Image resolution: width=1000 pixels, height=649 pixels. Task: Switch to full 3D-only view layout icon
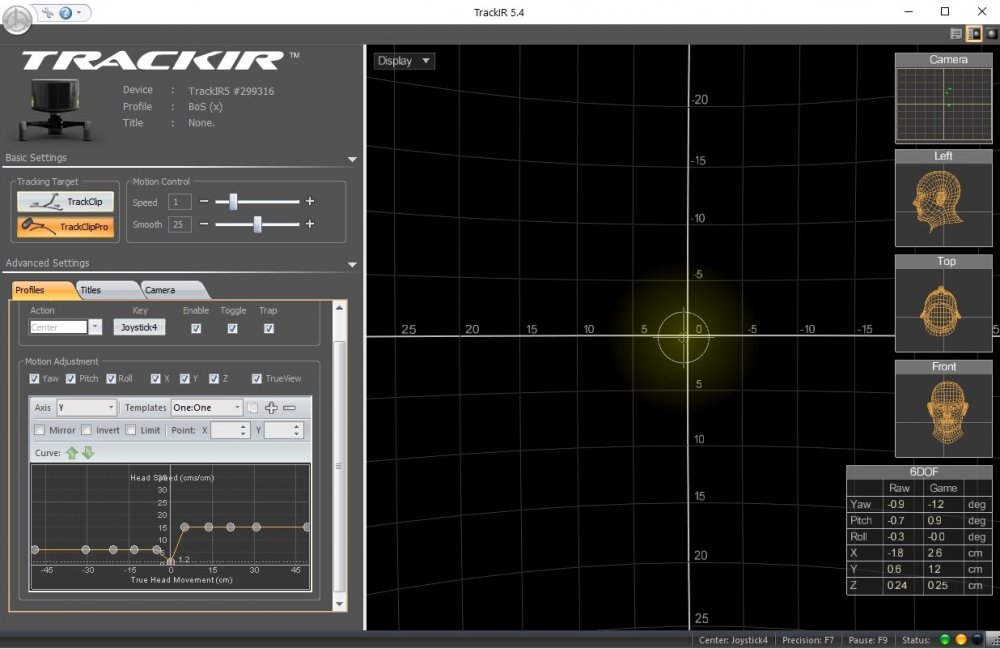991,33
